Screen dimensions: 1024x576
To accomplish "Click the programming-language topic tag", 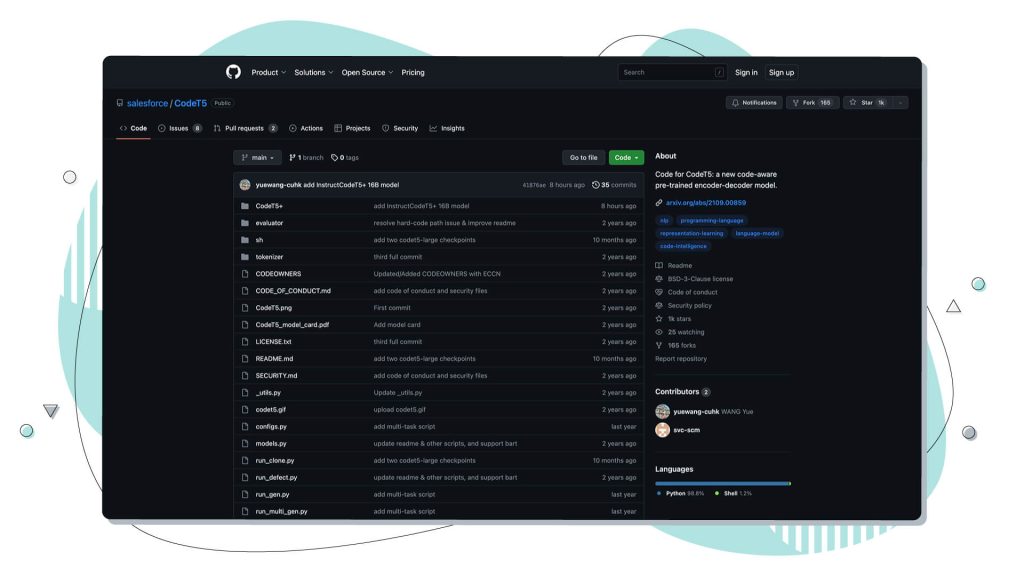I will point(711,221).
